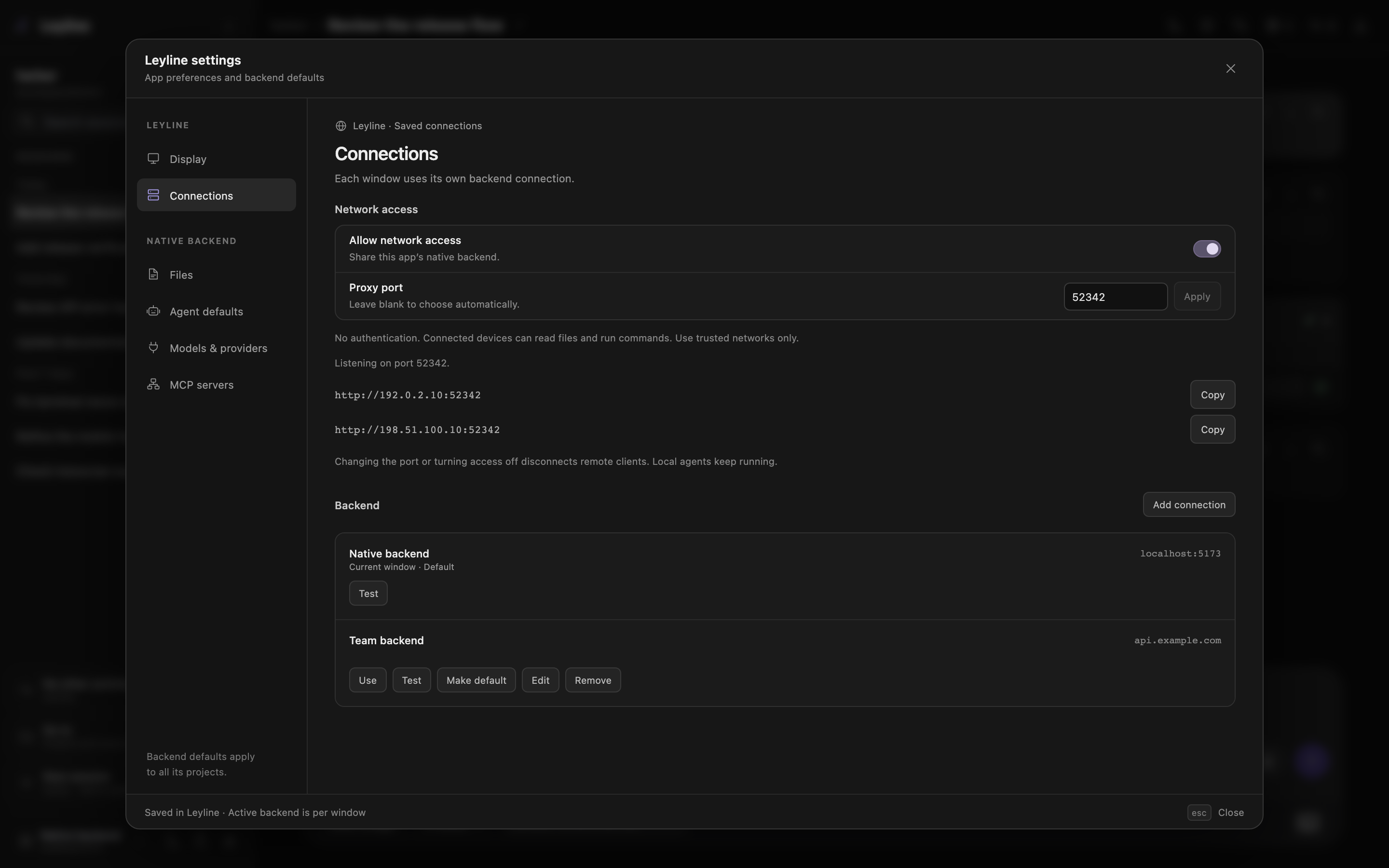Image resolution: width=1389 pixels, height=868 pixels.
Task: Click the 'Leyline · Saved connections' breadcrumb text
Action: pyautogui.click(x=417, y=126)
